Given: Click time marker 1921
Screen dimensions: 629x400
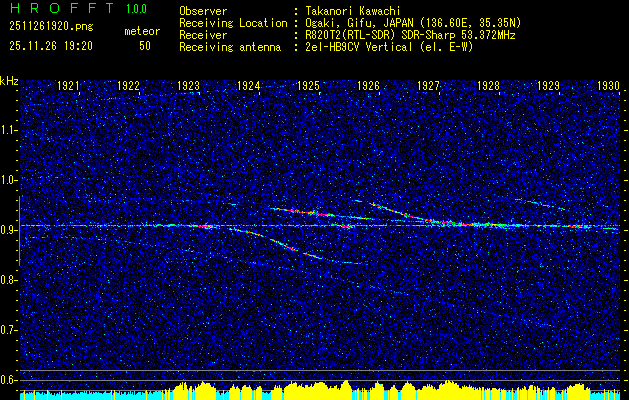Looking at the screenshot, I should pyautogui.click(x=68, y=85).
